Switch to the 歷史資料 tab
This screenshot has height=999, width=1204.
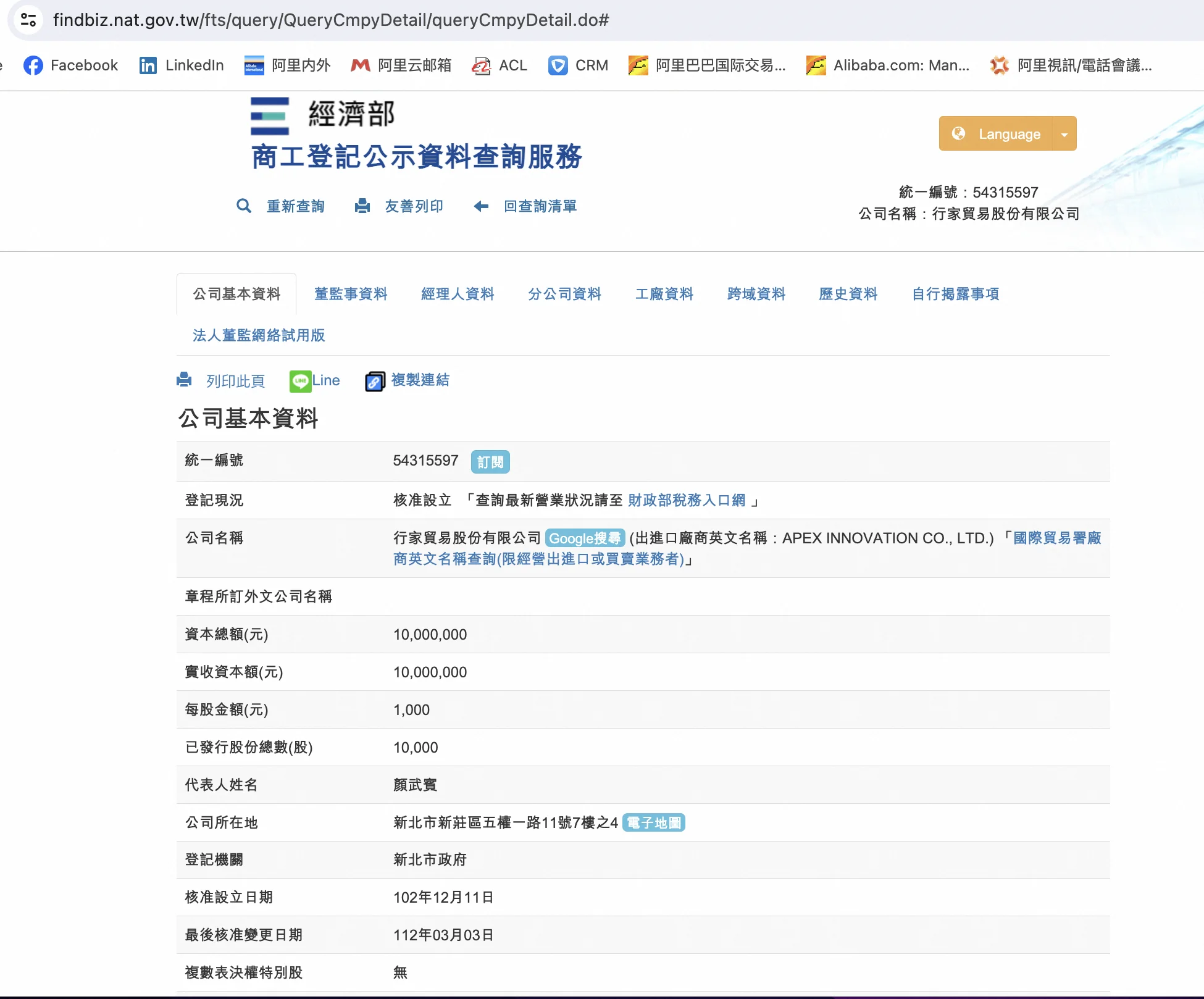[x=848, y=294]
